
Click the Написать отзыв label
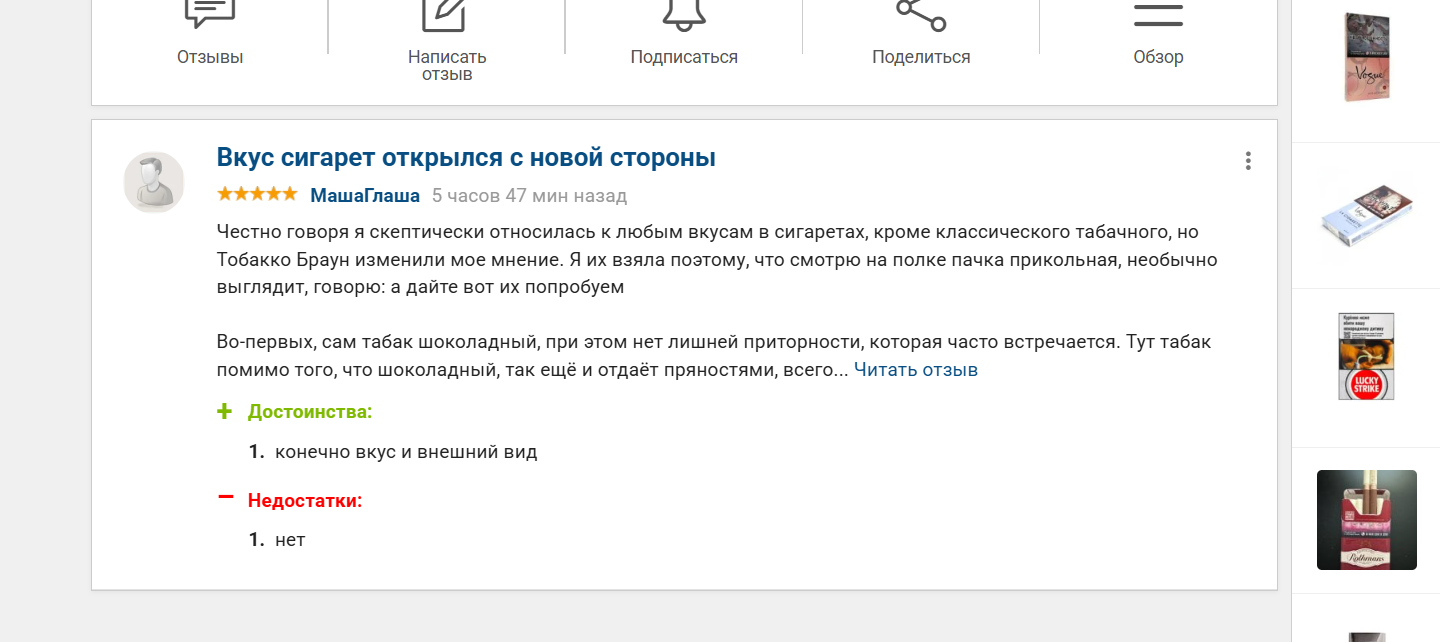tap(447, 66)
